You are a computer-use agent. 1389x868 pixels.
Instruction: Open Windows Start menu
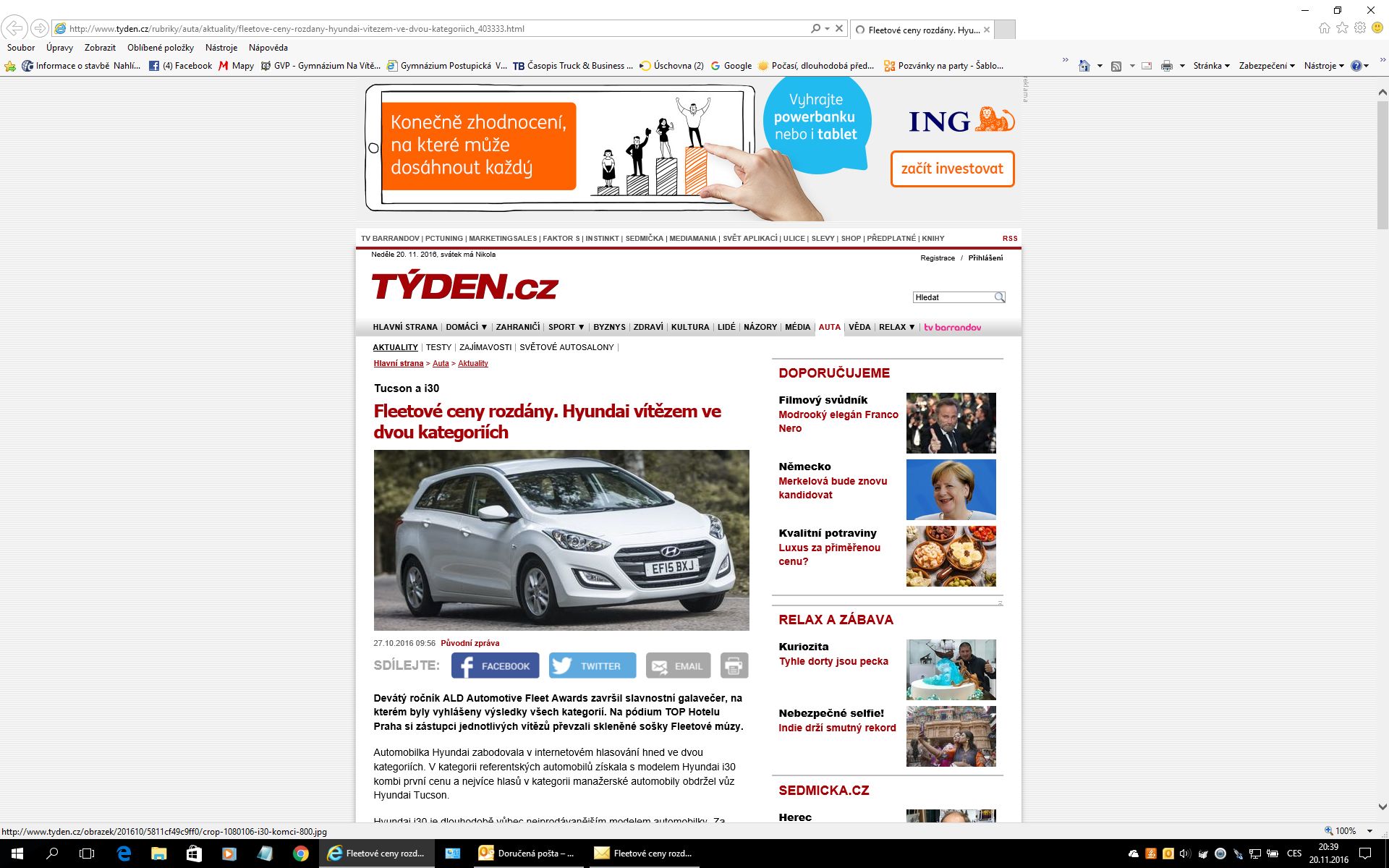click(17, 854)
